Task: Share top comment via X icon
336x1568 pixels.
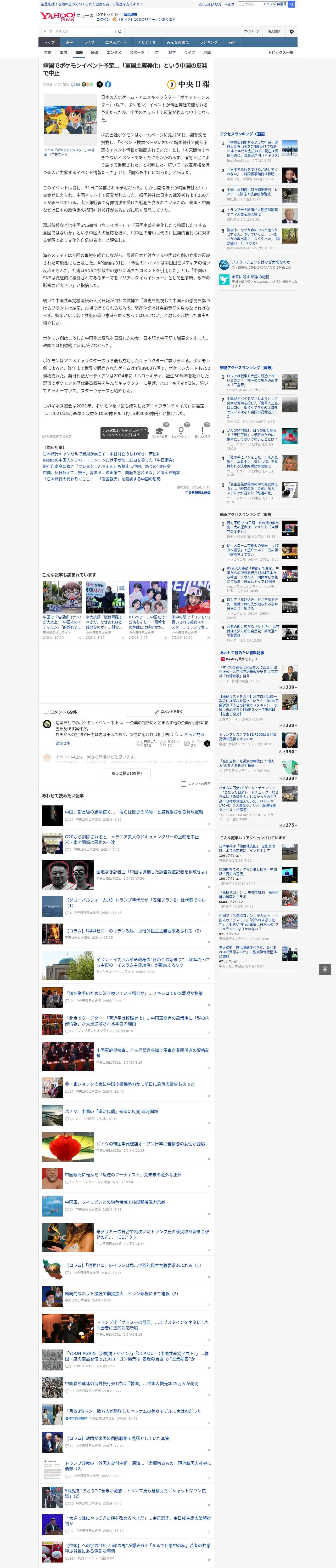Action: 207,743
